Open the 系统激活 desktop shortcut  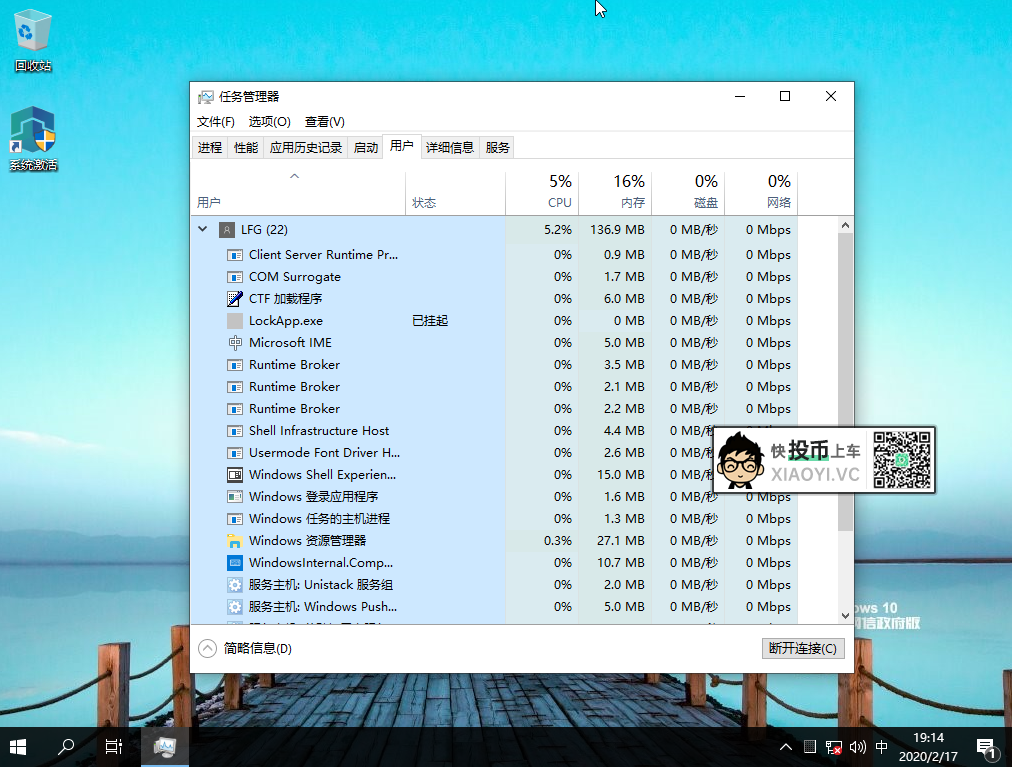(x=33, y=132)
